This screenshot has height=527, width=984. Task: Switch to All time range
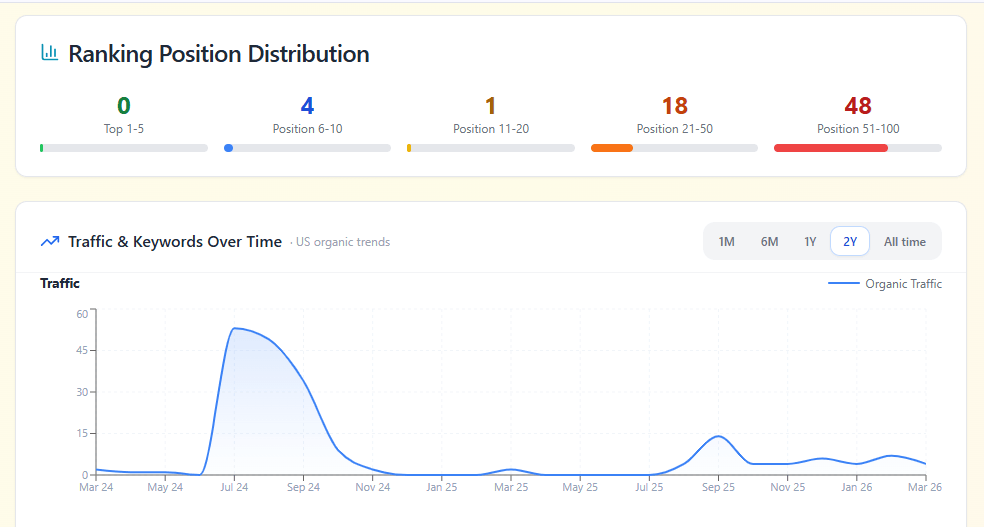[x=904, y=242]
